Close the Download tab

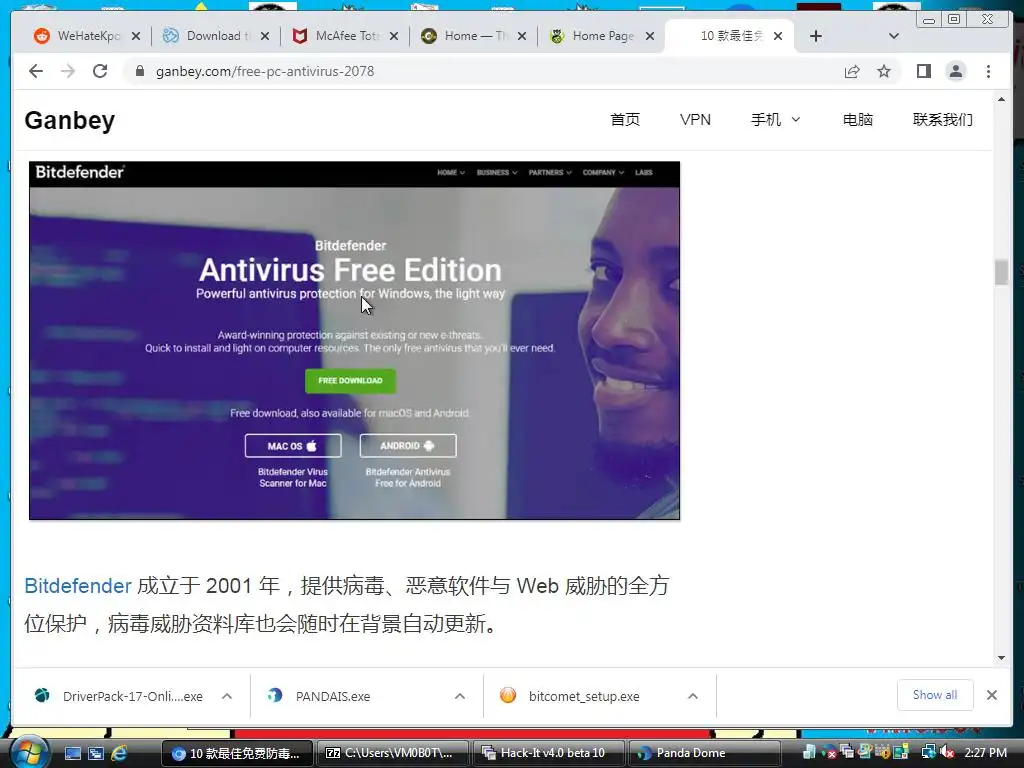coord(264,37)
